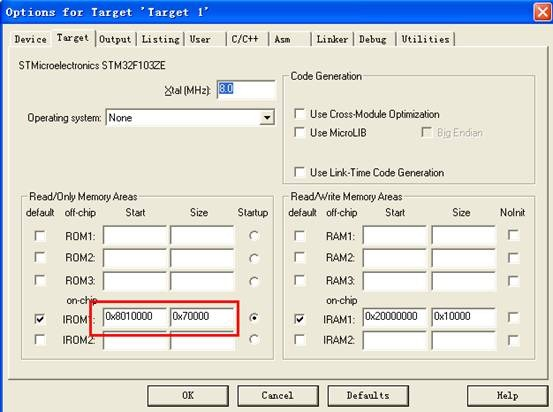Check the ROM1 default checkbox

point(40,236)
